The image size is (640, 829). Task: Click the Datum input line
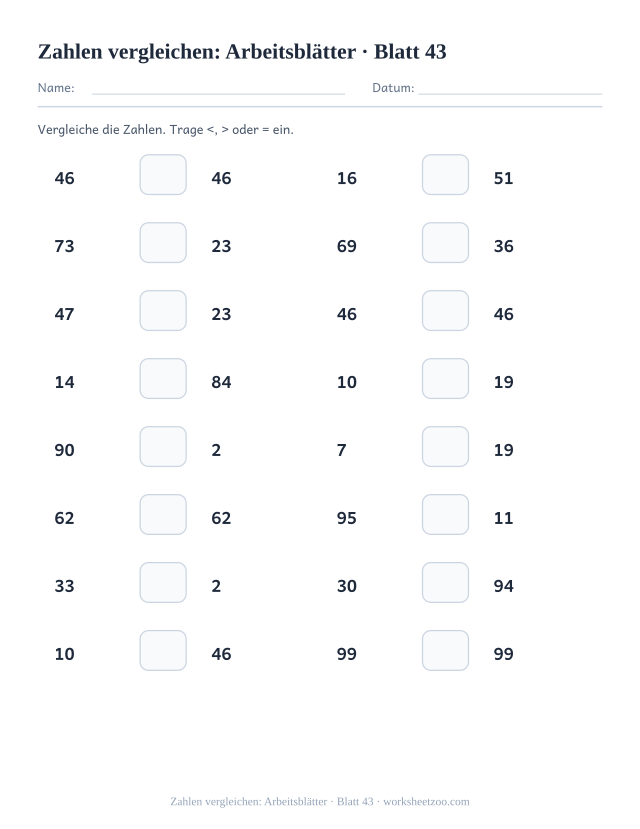pyautogui.click(x=510, y=94)
